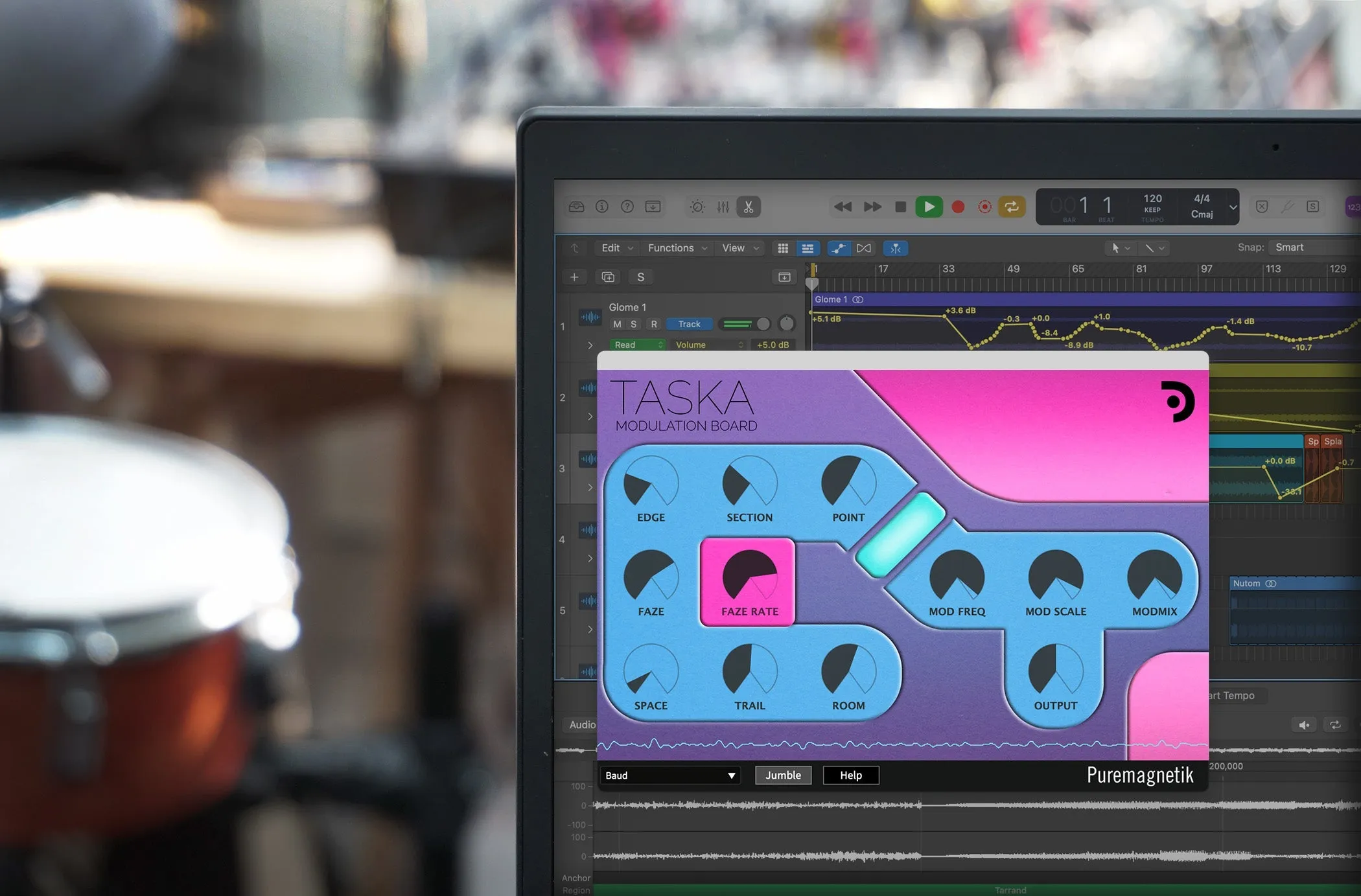Add a new track with plus button
Viewport: 1361px width, 896px height.
(574, 277)
